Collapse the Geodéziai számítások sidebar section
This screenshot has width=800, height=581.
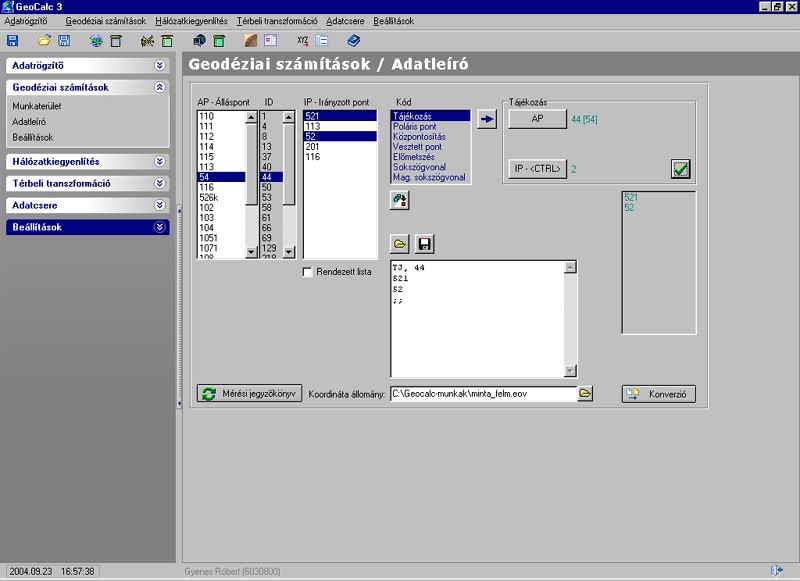(x=160, y=87)
